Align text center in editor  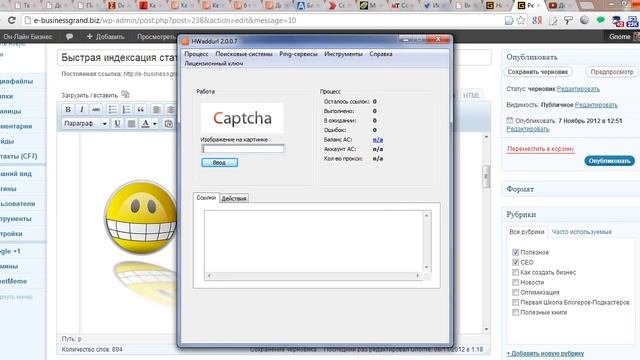[171, 109]
